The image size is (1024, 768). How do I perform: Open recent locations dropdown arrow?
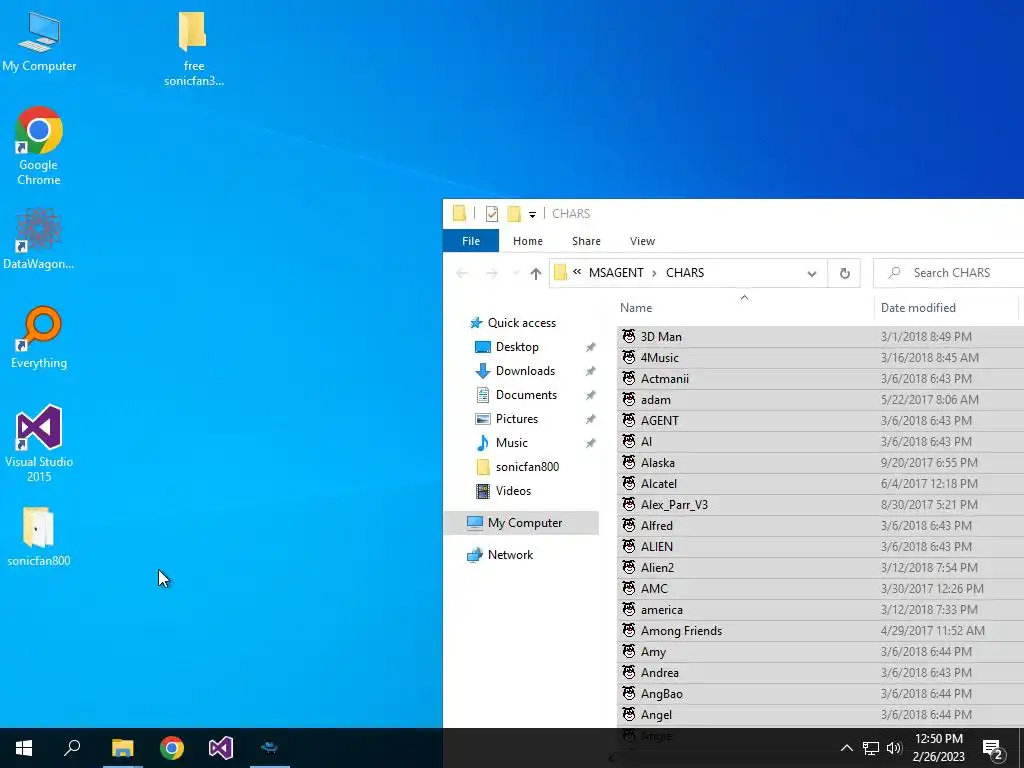click(x=516, y=273)
